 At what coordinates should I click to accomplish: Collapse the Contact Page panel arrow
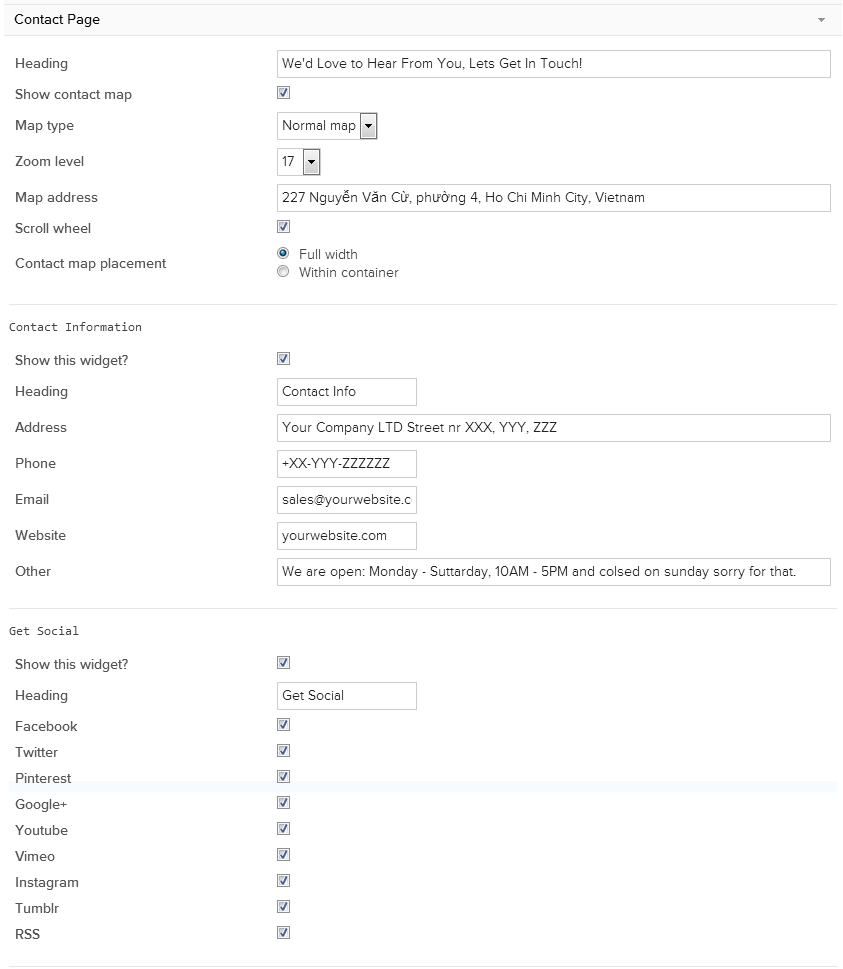click(821, 20)
